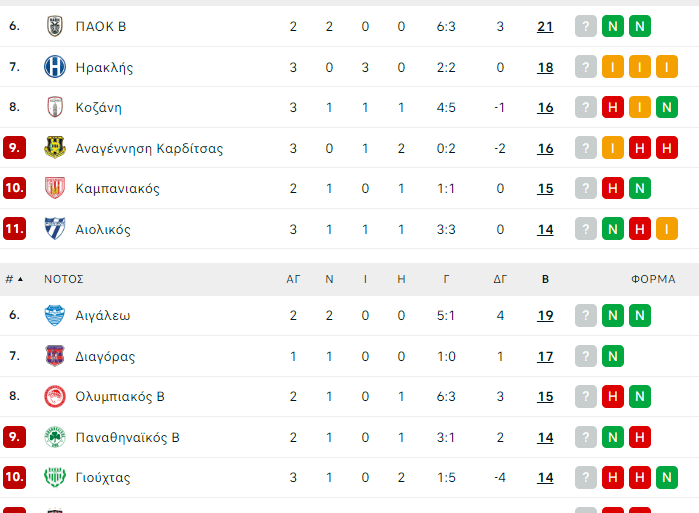Click the Ολυμπιακός Β team crest
The height and width of the screenshot is (513, 699).
click(55, 397)
